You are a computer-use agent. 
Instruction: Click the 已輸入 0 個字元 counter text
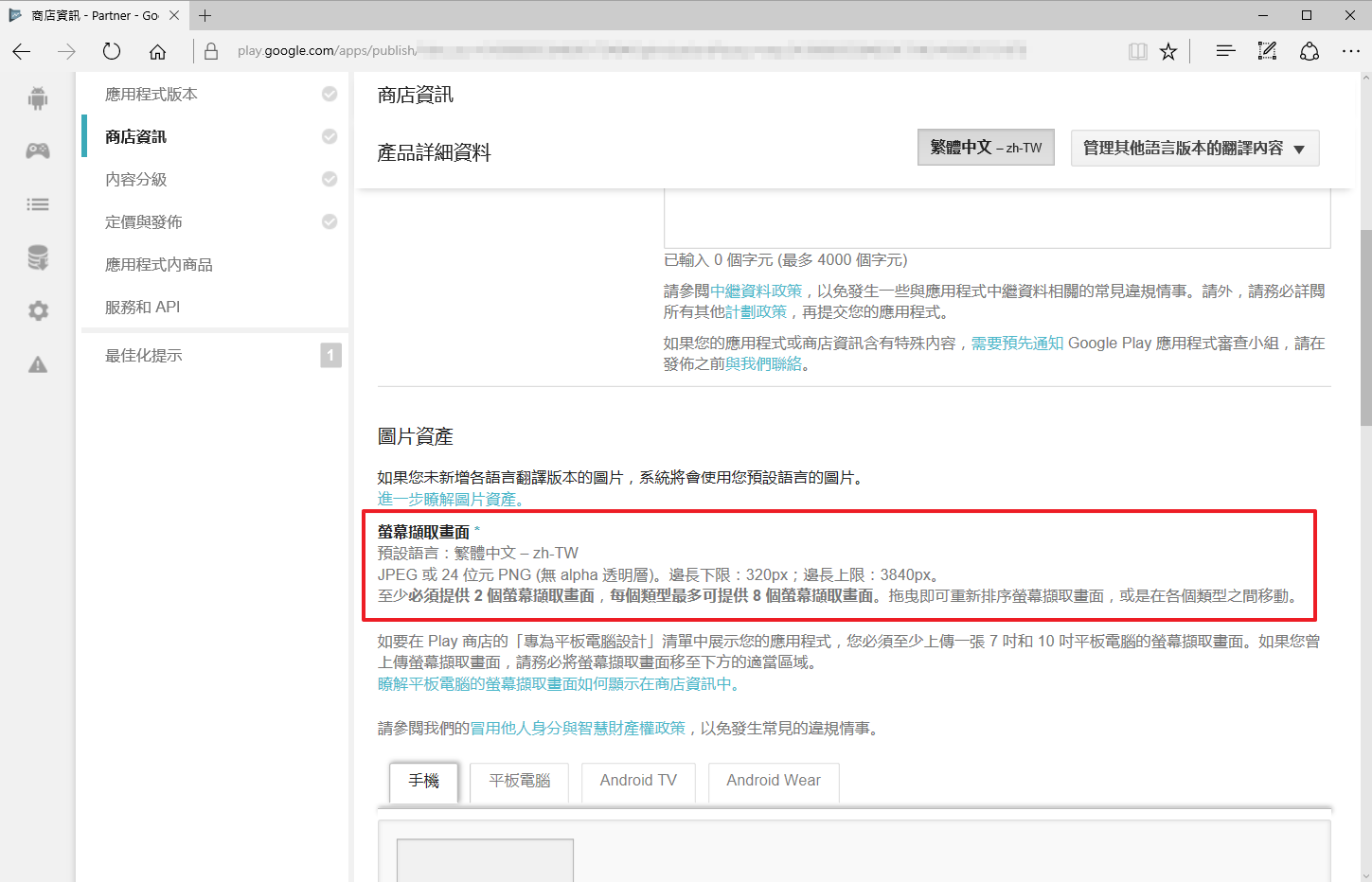(x=786, y=259)
